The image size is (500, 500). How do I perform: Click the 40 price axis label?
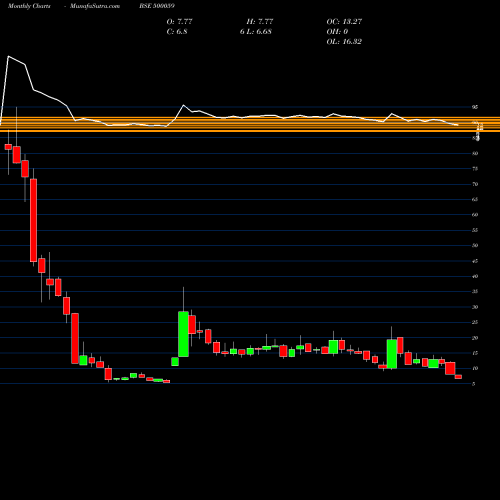(475, 276)
